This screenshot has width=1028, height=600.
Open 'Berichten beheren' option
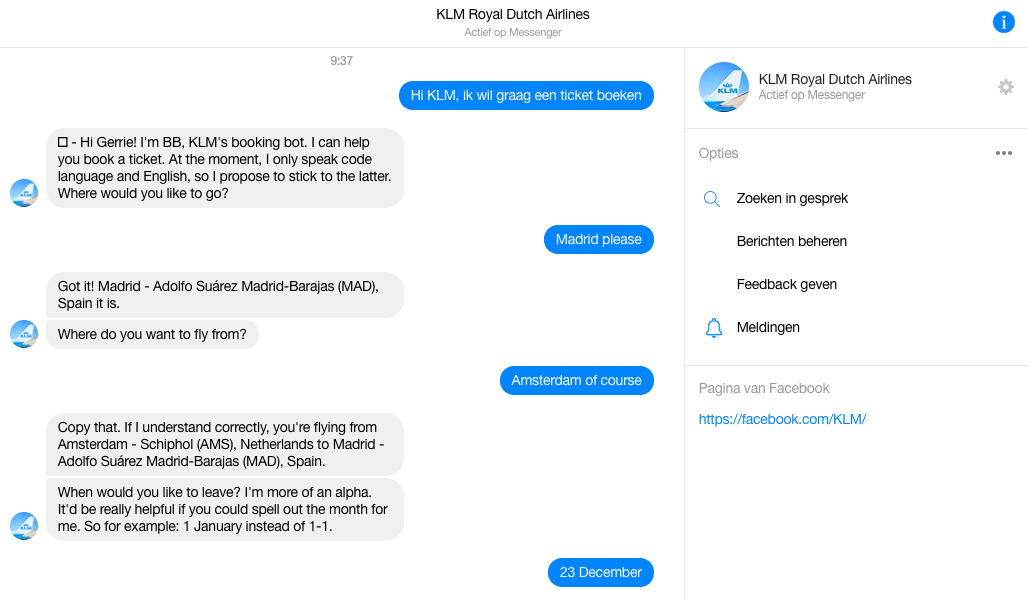click(x=791, y=242)
